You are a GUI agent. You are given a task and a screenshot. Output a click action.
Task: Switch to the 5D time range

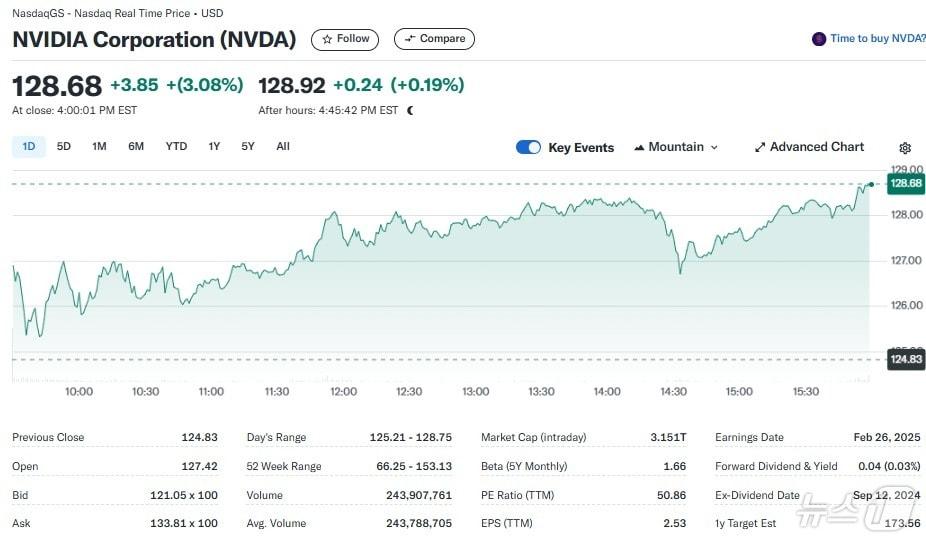click(64, 146)
